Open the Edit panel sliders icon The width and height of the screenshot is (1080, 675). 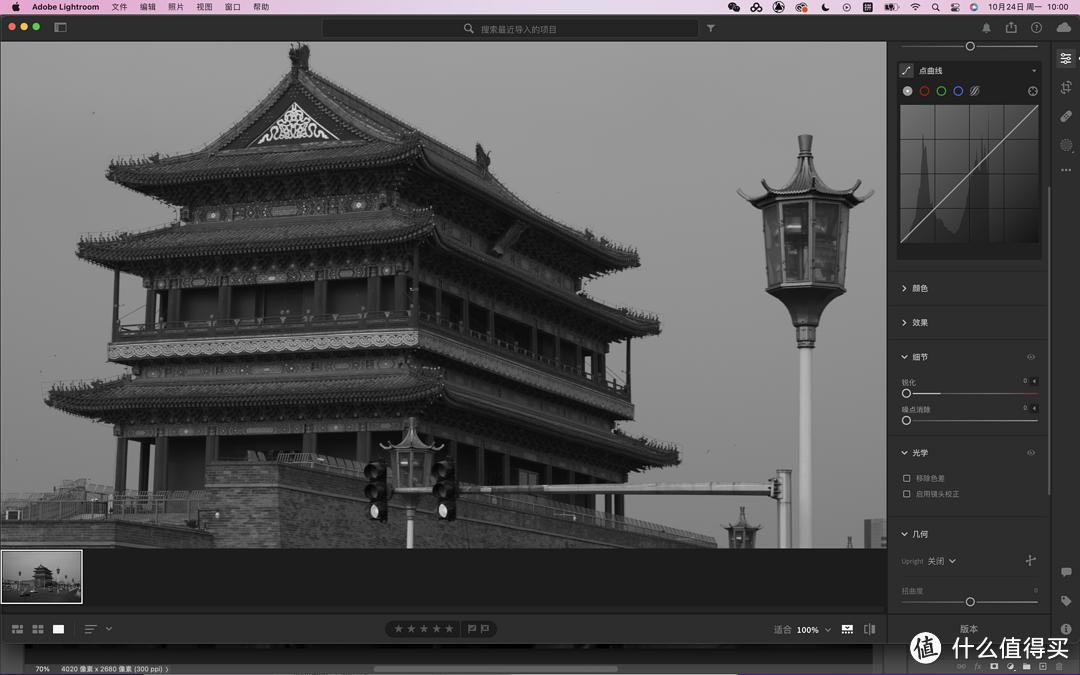(x=1066, y=58)
